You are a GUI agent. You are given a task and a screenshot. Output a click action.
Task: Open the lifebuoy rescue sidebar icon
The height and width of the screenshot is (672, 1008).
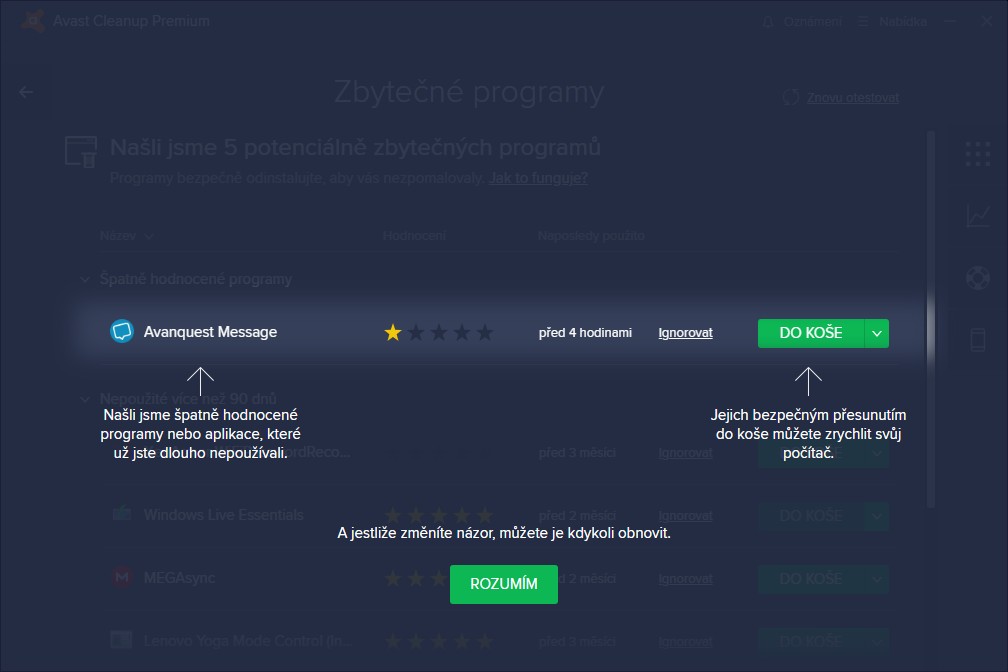point(977,277)
